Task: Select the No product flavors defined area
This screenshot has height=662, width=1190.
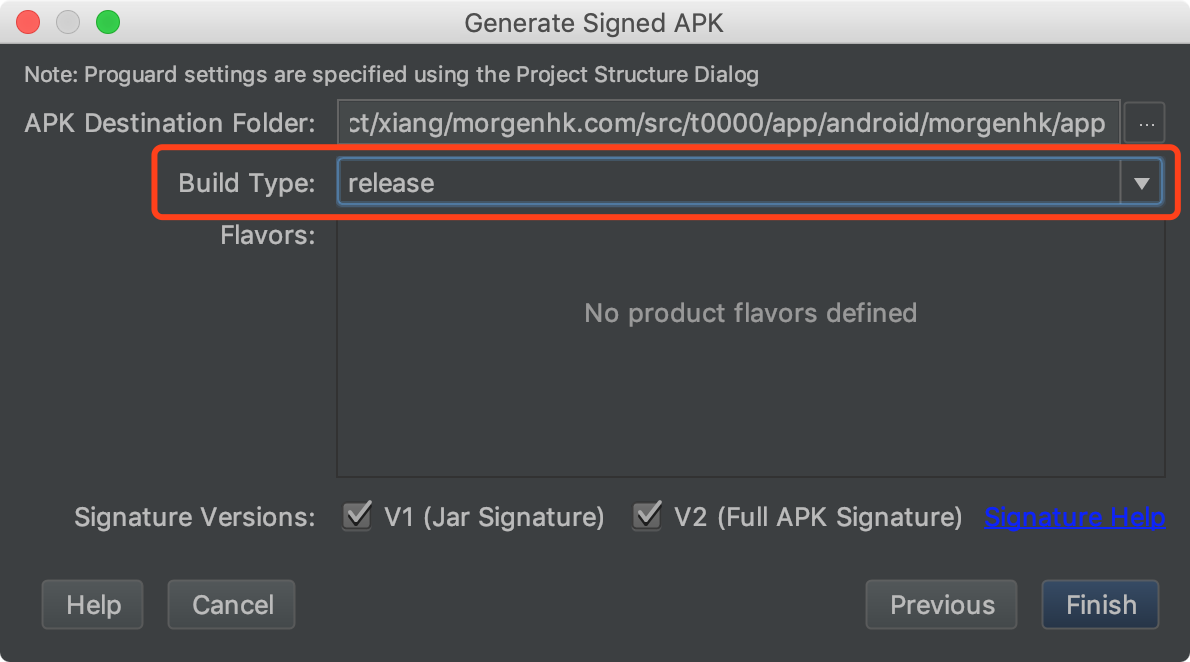Action: (750, 313)
